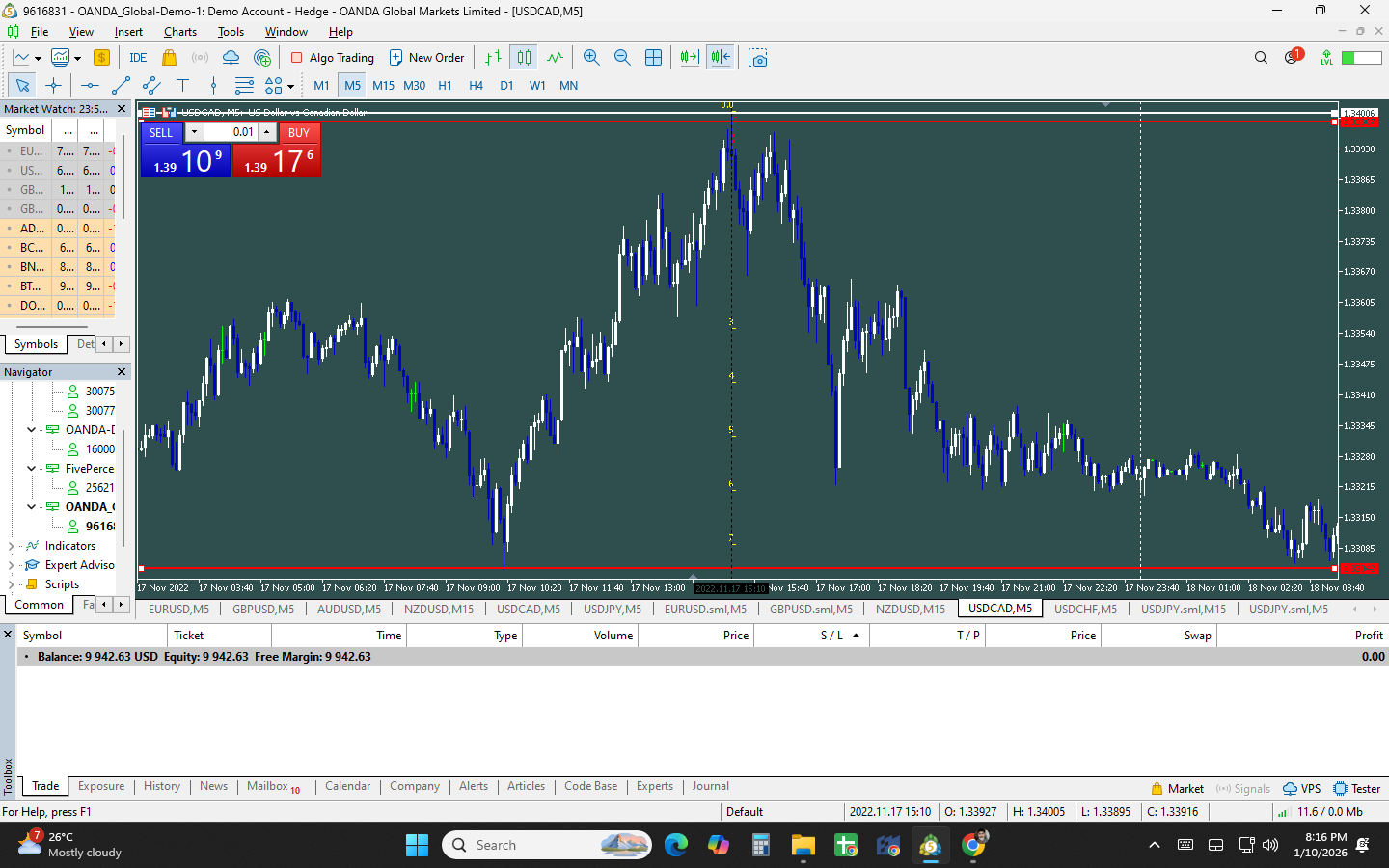Click the connection status bars indicator
The image size is (1389, 868).
1282,812
